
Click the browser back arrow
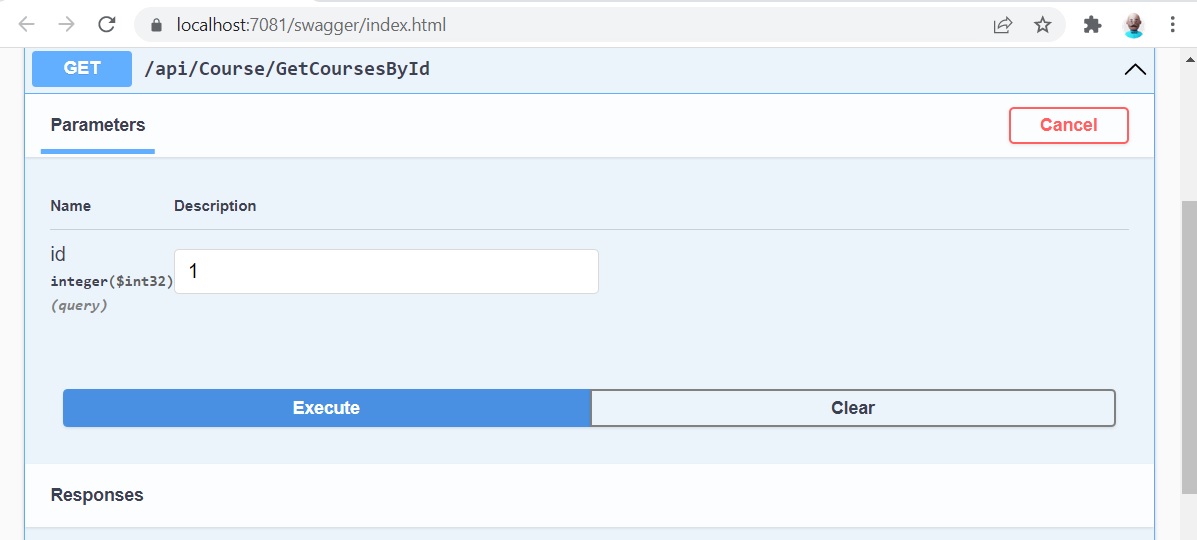27,24
